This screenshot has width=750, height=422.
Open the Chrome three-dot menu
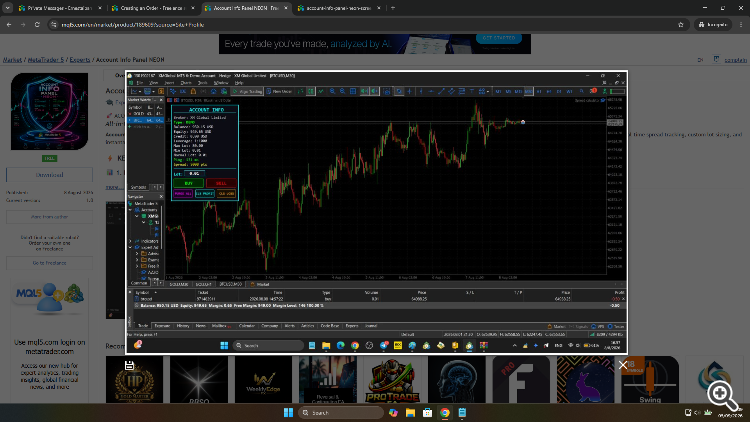coord(741,24)
